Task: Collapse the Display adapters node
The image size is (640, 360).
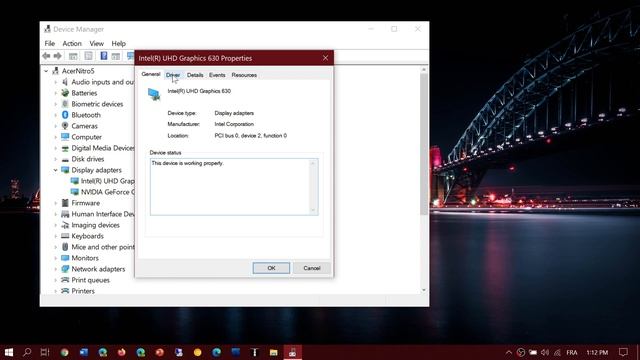Action: click(56, 170)
